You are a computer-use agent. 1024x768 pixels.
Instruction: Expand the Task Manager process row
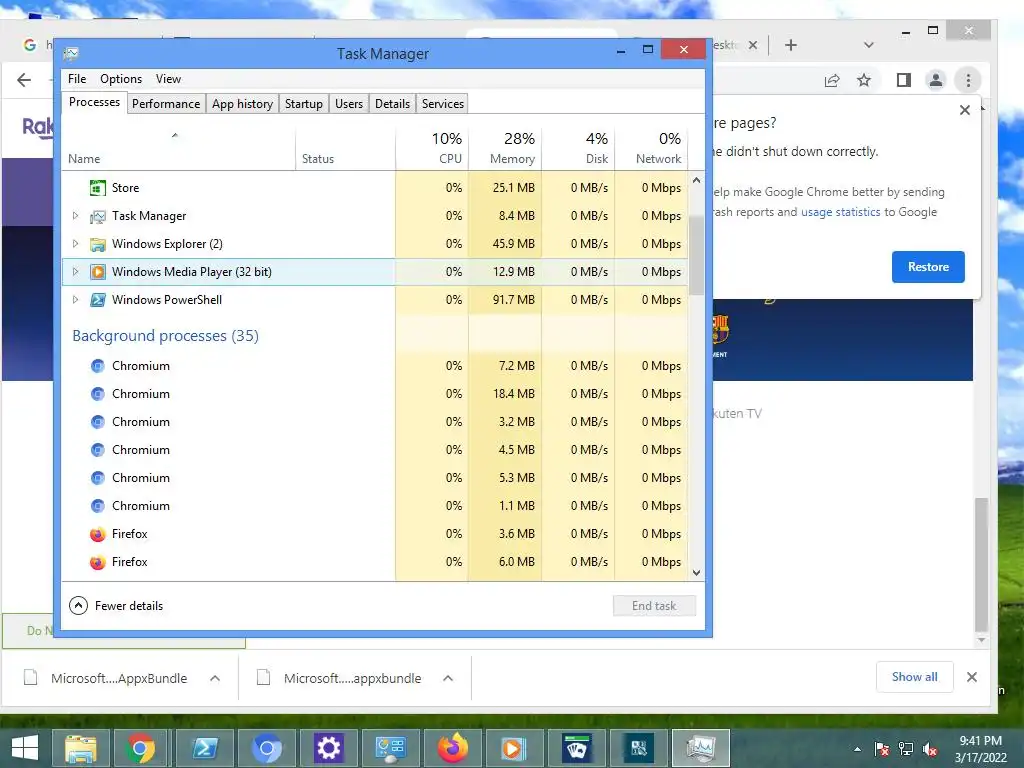coord(75,216)
